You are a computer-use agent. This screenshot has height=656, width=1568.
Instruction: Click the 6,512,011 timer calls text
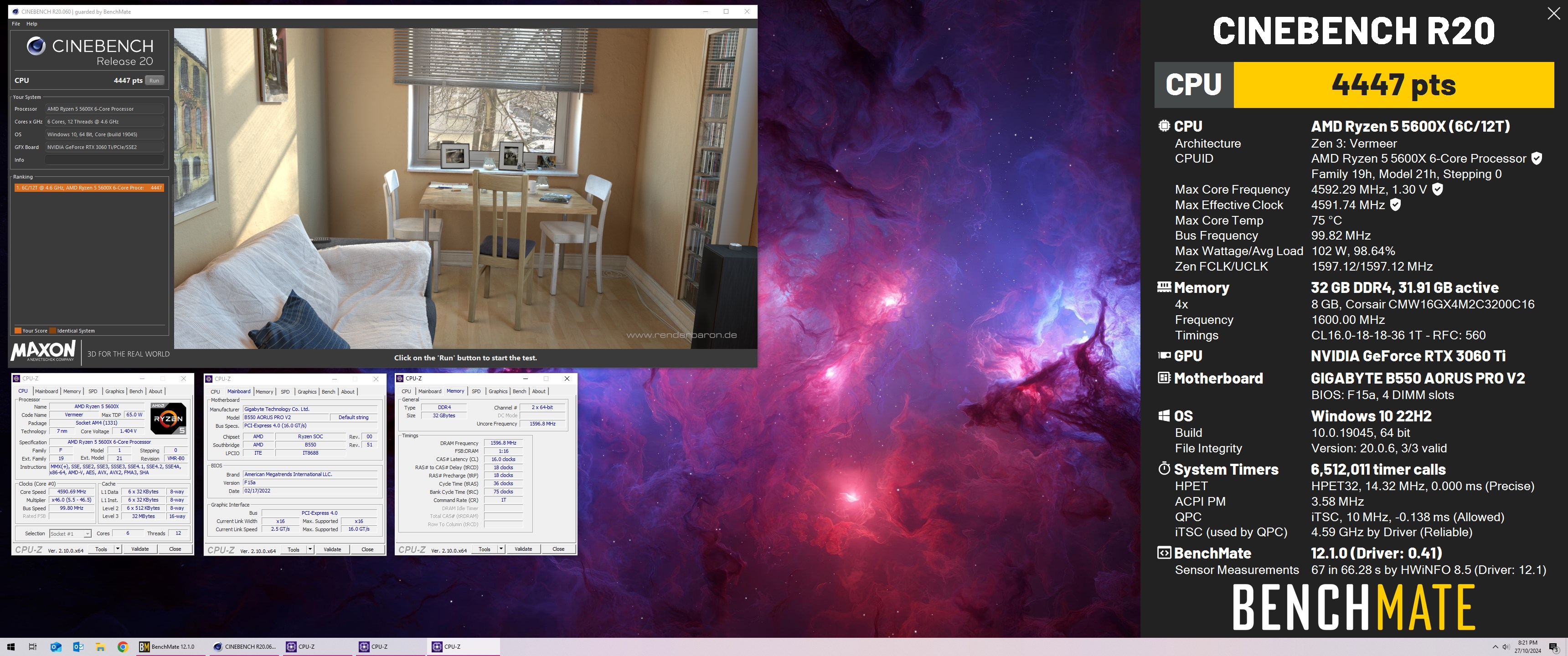click(1378, 469)
